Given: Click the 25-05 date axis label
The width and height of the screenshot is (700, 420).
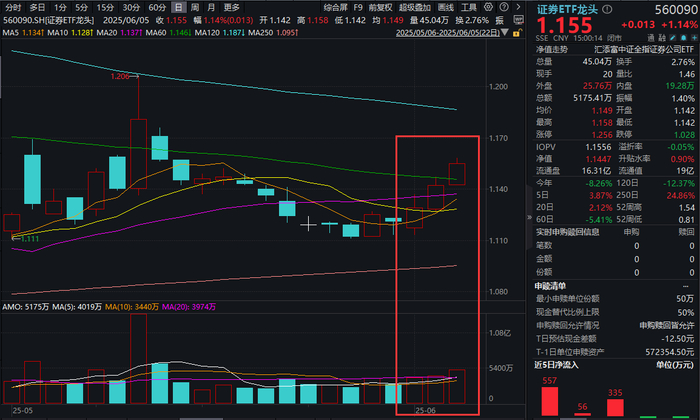Looking at the screenshot, I should click(22, 410).
